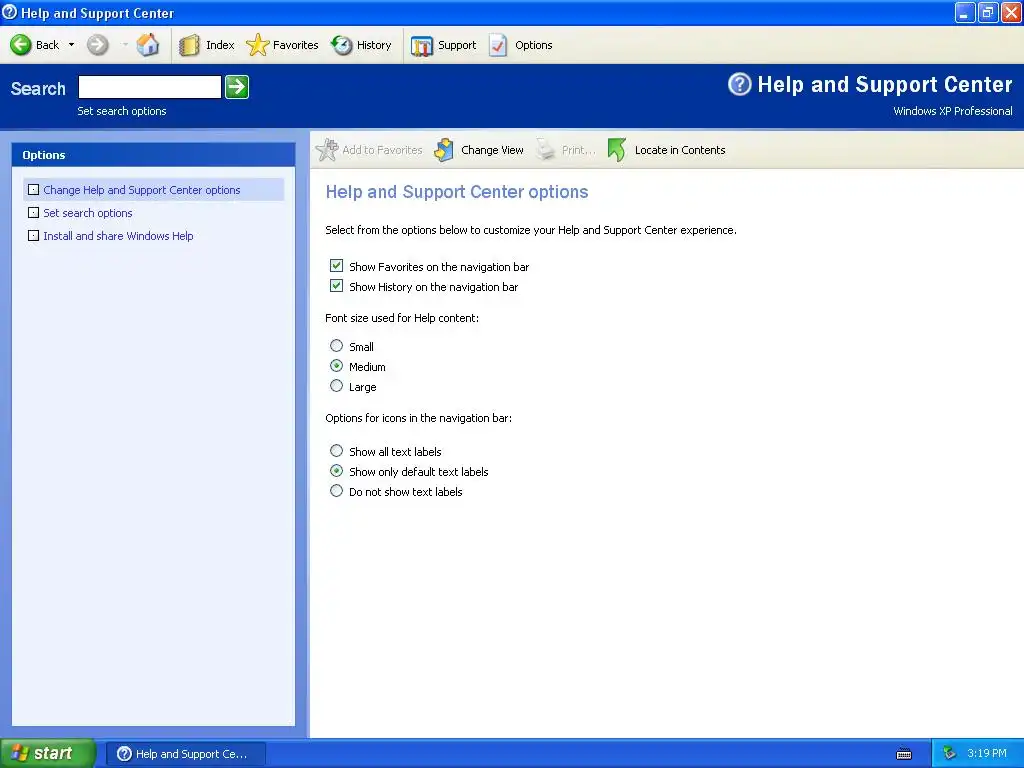Choose Show only default text labels

[336, 471]
